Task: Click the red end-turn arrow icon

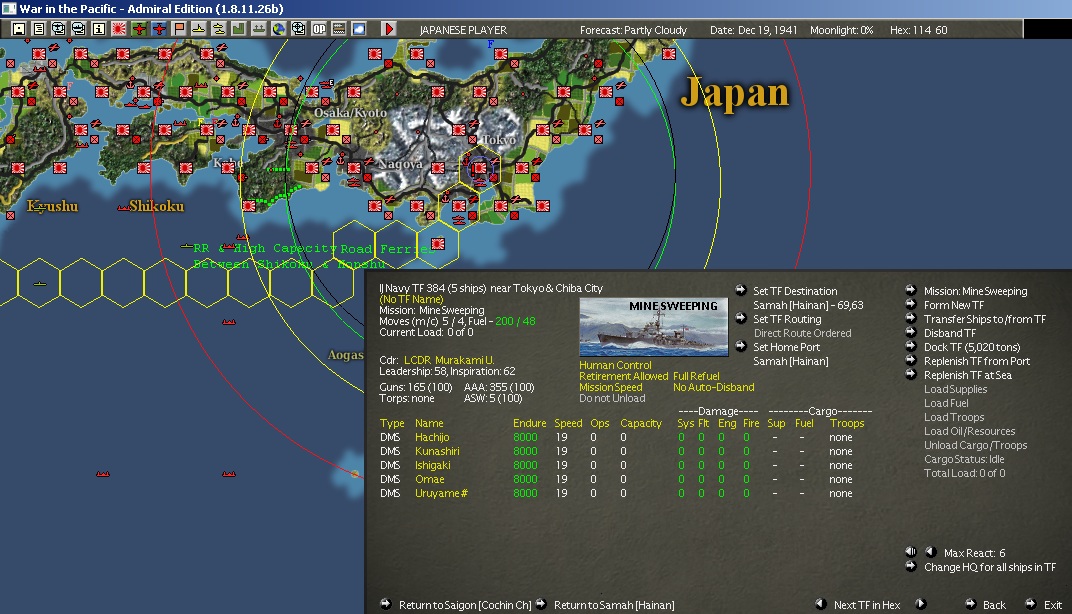Action: click(388, 29)
